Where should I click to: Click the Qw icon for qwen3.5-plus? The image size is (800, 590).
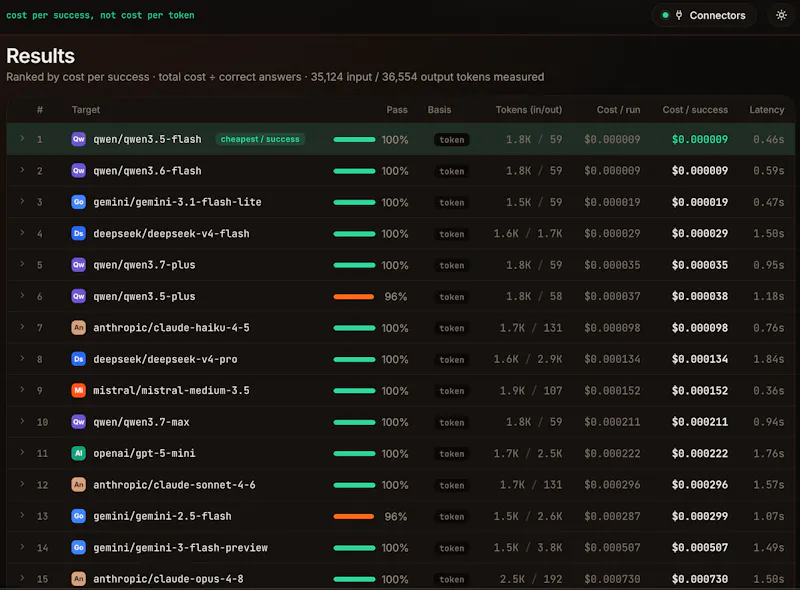[79, 296]
